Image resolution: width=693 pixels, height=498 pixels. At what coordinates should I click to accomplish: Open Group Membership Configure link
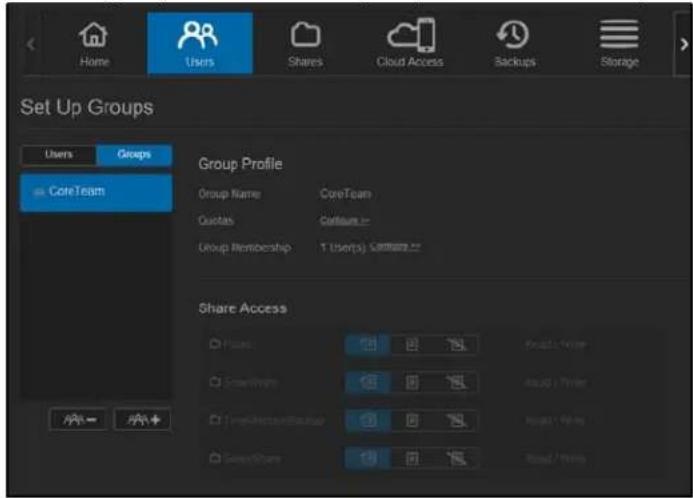tap(395, 247)
